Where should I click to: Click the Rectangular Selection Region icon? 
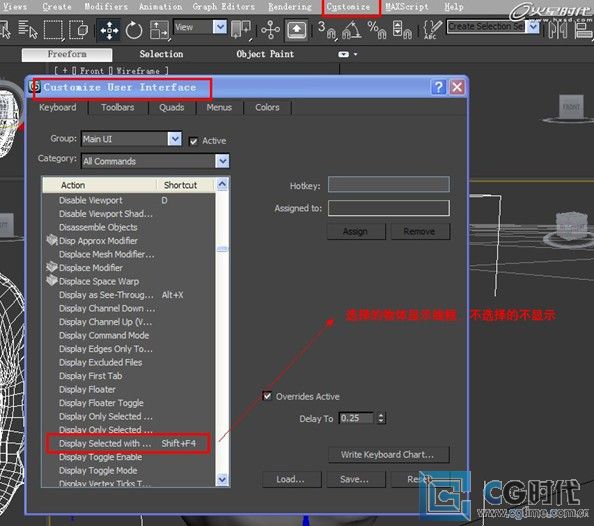click(x=53, y=30)
